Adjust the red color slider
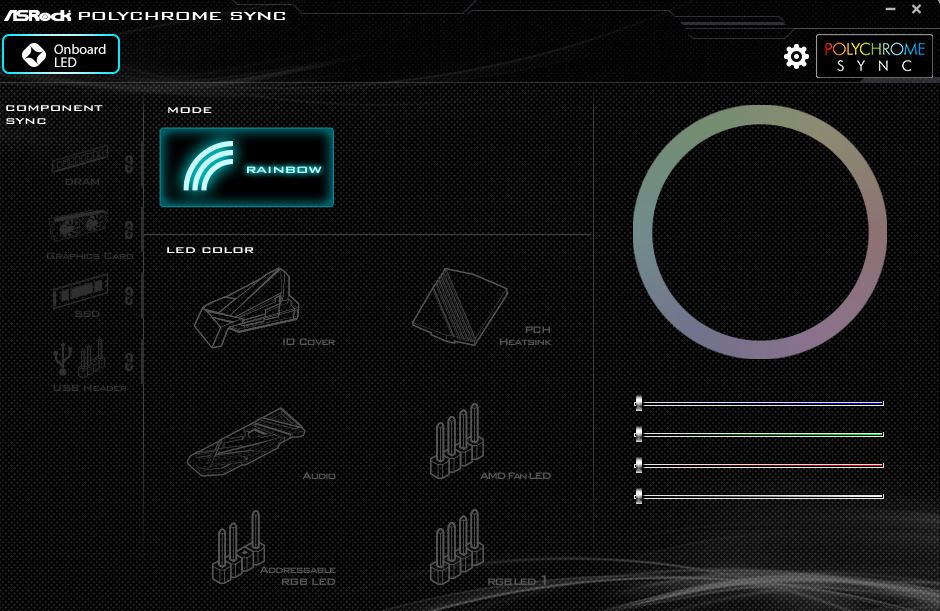Image resolution: width=940 pixels, height=611 pixels. tap(759, 465)
